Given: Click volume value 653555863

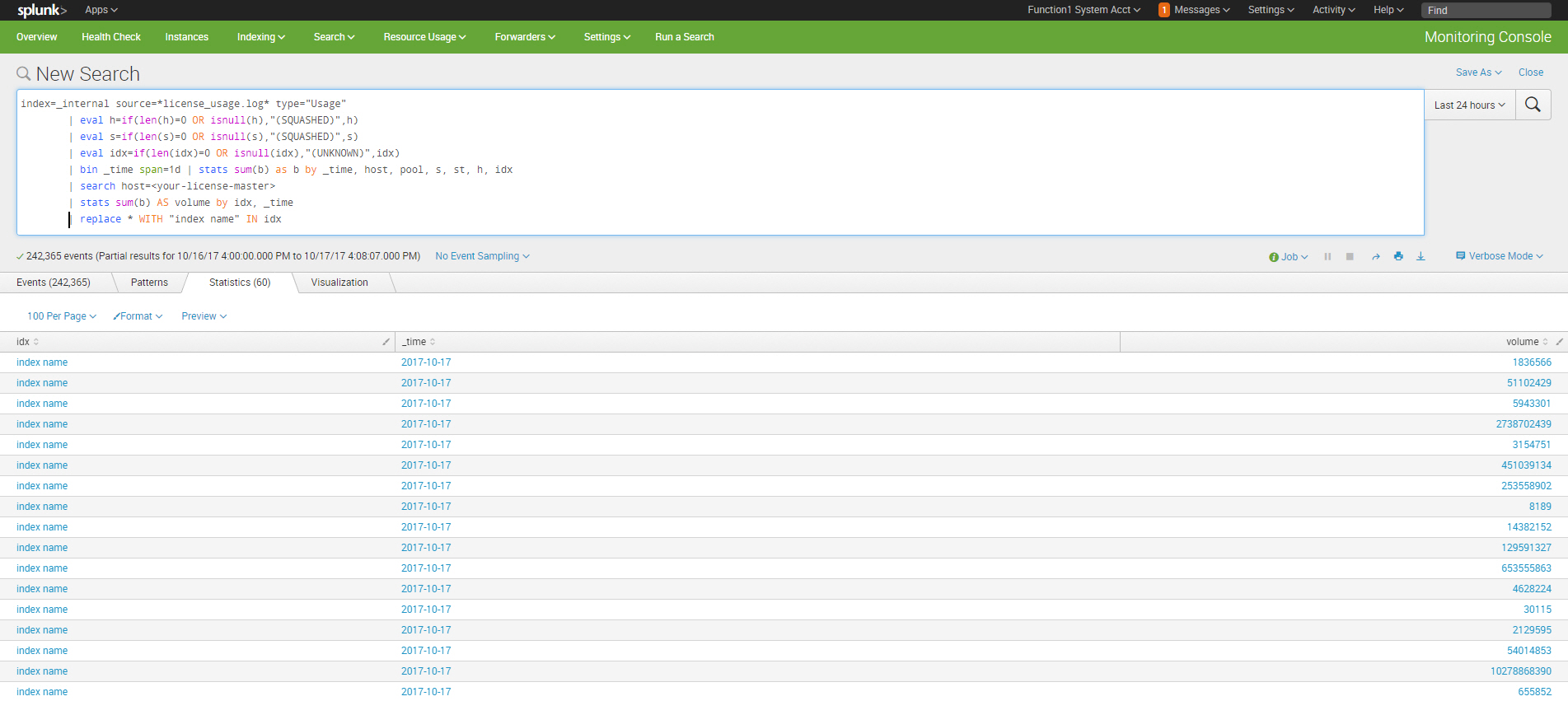Looking at the screenshot, I should pyautogui.click(x=1526, y=568).
